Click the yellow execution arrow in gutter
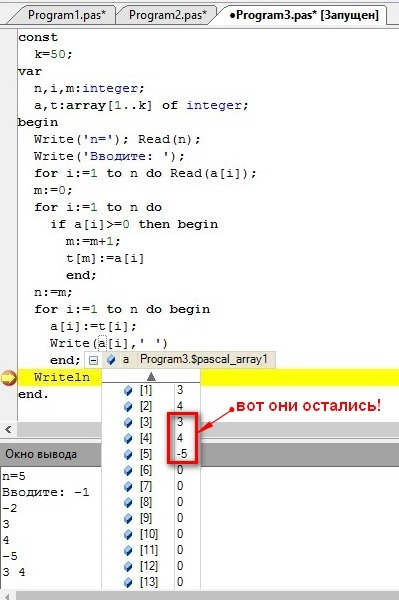Screen dimensions: 399x600 coord(8,377)
